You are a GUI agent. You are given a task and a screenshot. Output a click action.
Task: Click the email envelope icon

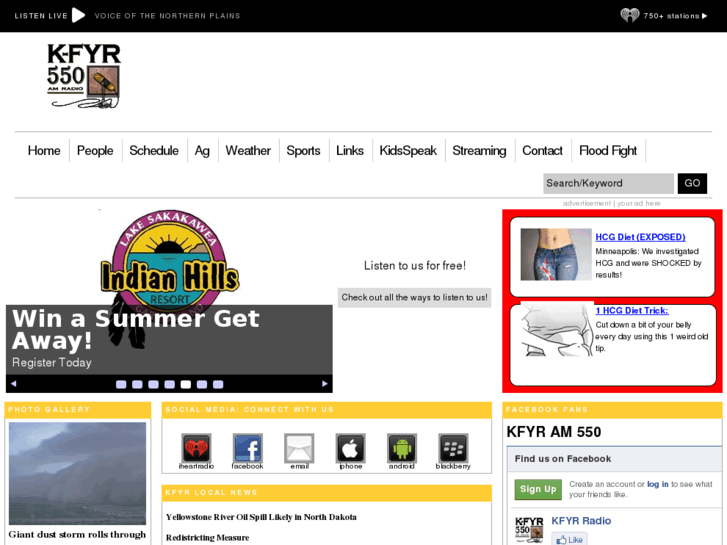click(x=299, y=448)
